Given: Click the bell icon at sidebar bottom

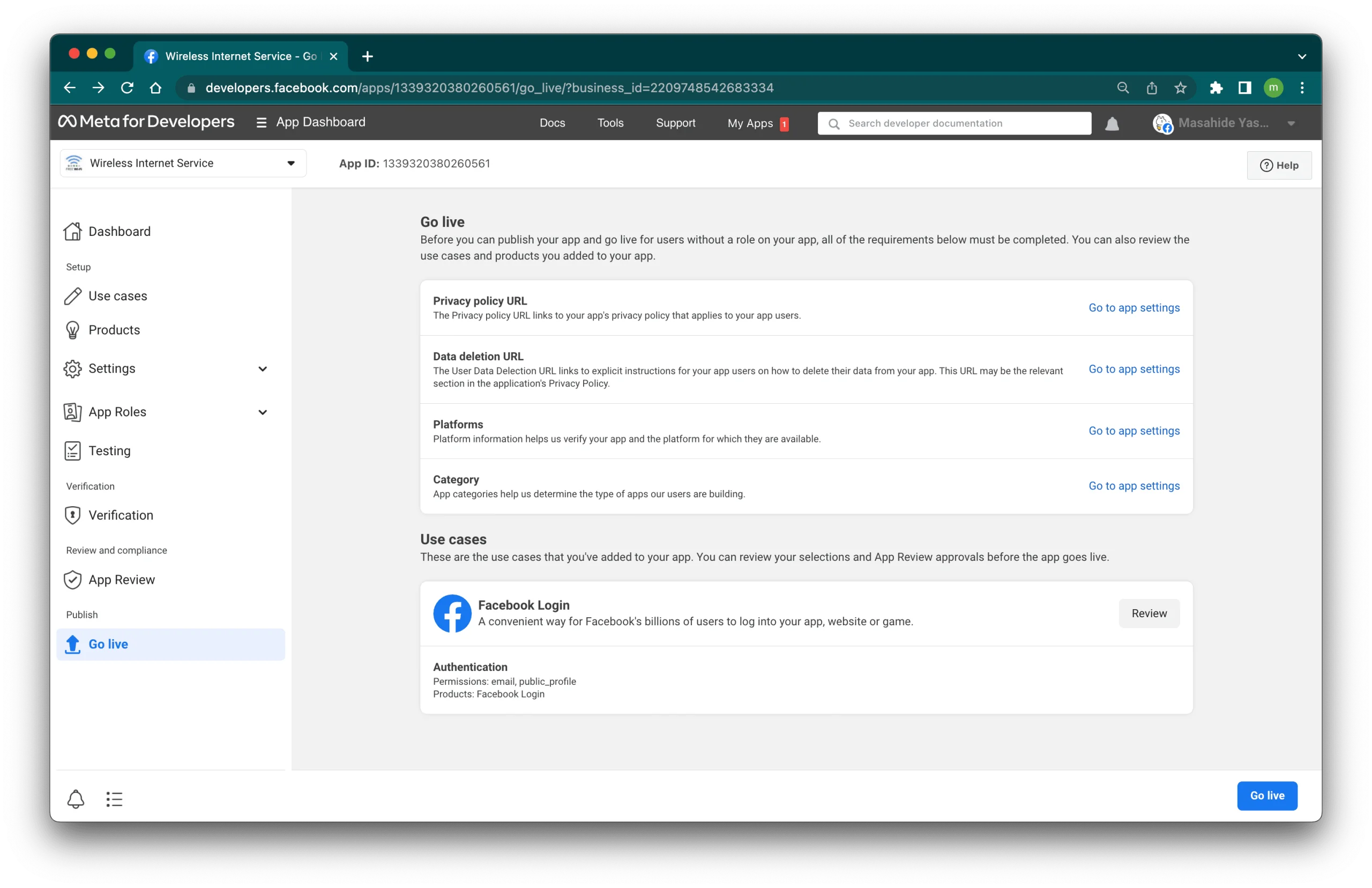Looking at the screenshot, I should (76, 798).
